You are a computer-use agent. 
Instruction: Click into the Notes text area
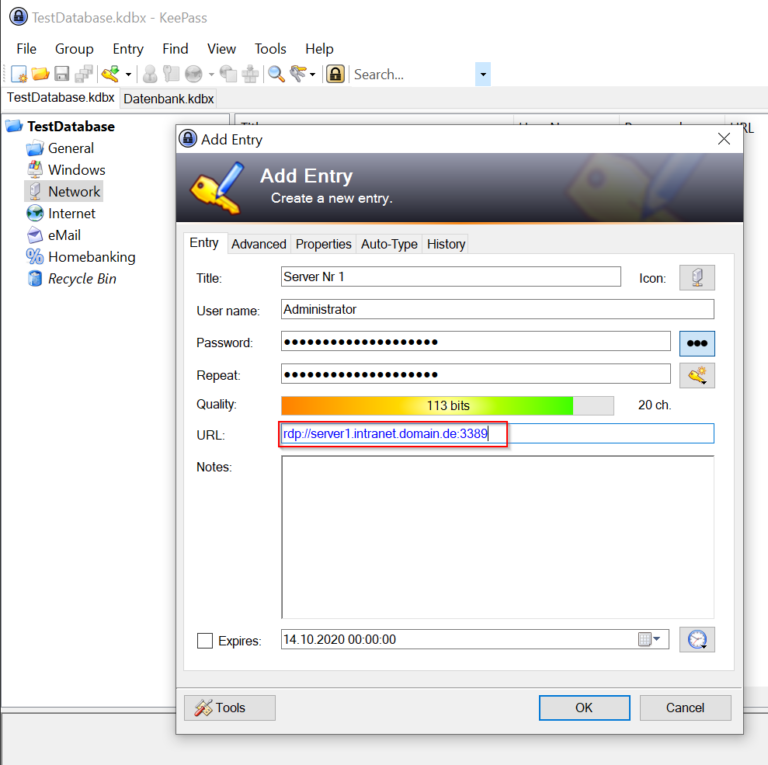tap(498, 537)
